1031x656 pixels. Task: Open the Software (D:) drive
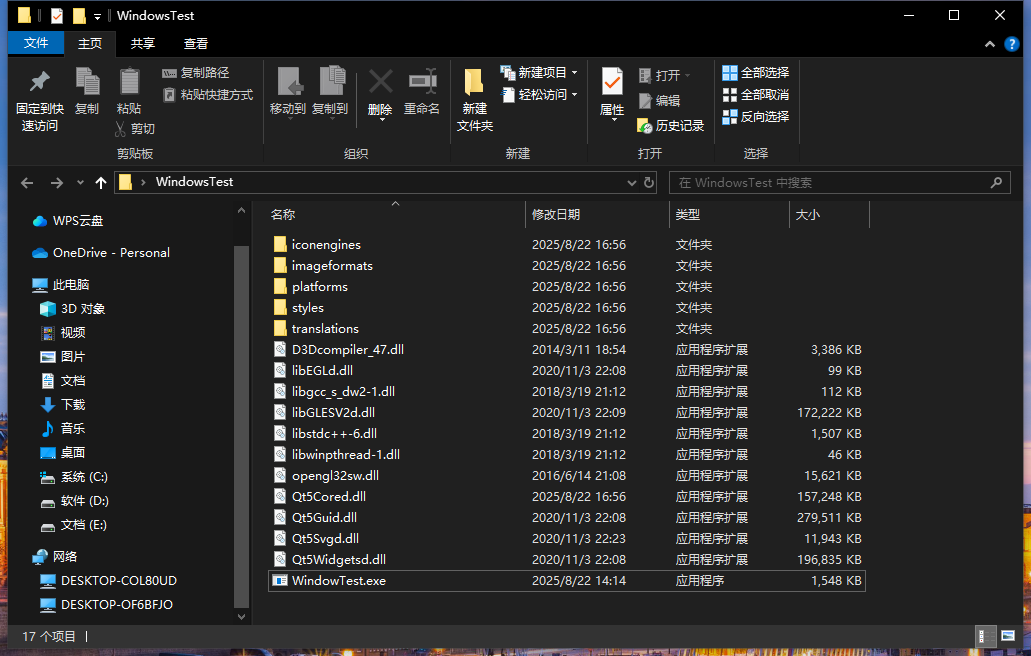[x=74, y=501]
